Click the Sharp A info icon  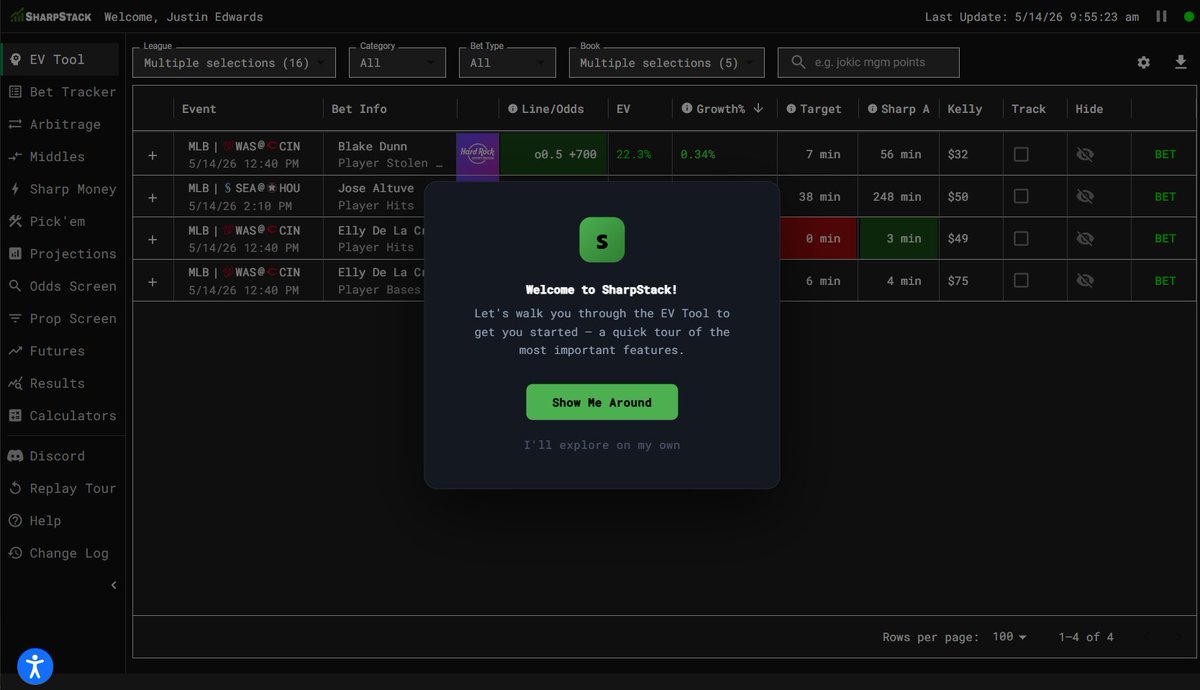tap(873, 109)
